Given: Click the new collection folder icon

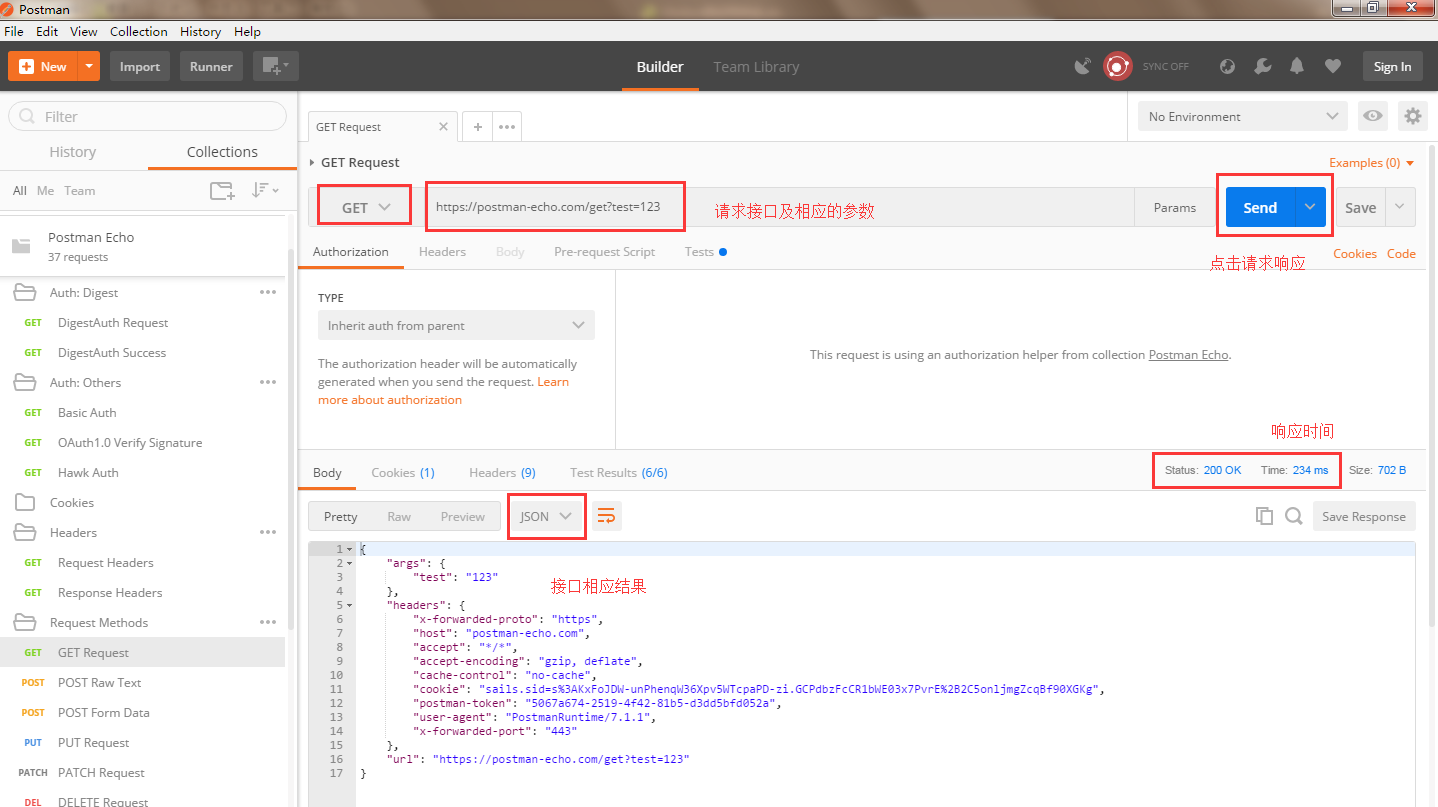Looking at the screenshot, I should click(222, 191).
